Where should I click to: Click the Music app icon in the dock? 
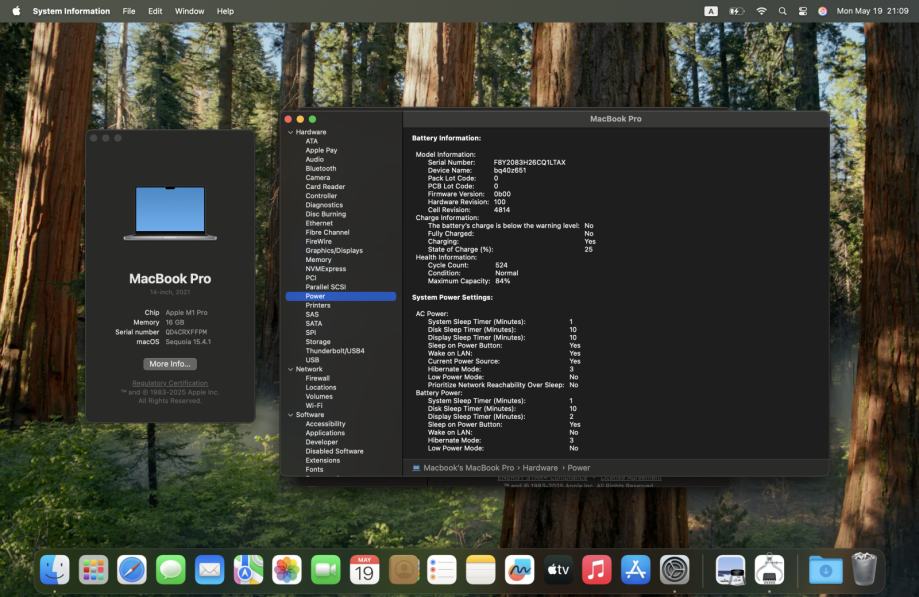[x=597, y=570]
